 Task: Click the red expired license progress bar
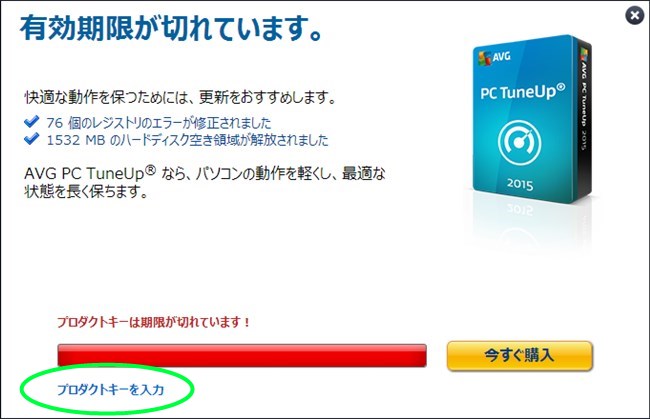tap(242, 356)
